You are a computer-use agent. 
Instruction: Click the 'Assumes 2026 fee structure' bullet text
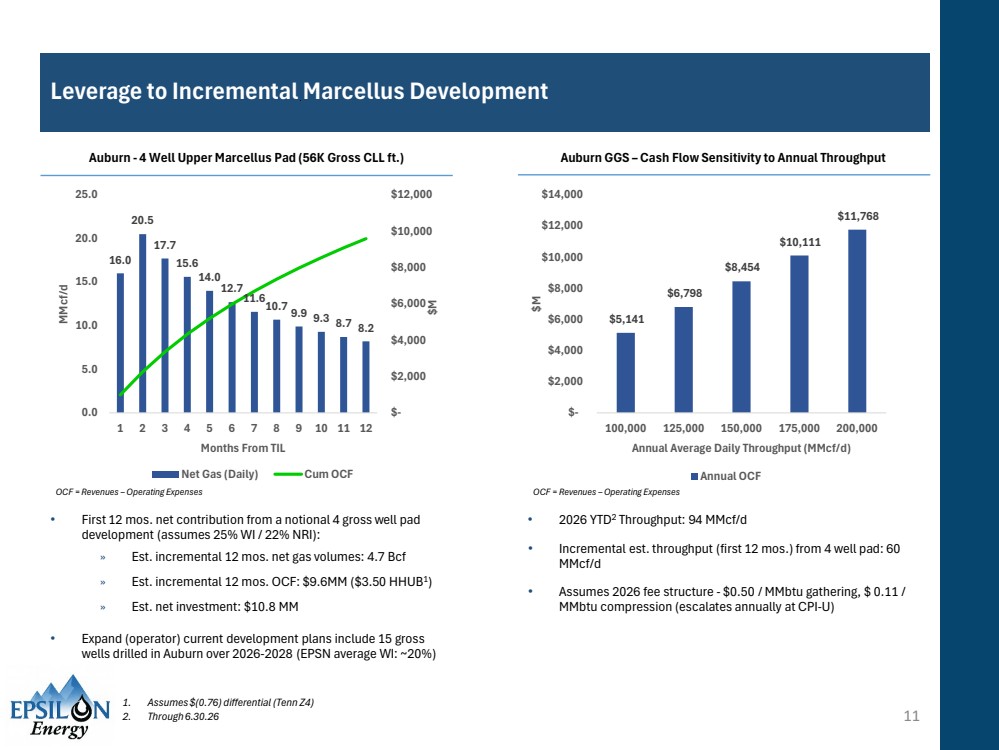(731, 599)
